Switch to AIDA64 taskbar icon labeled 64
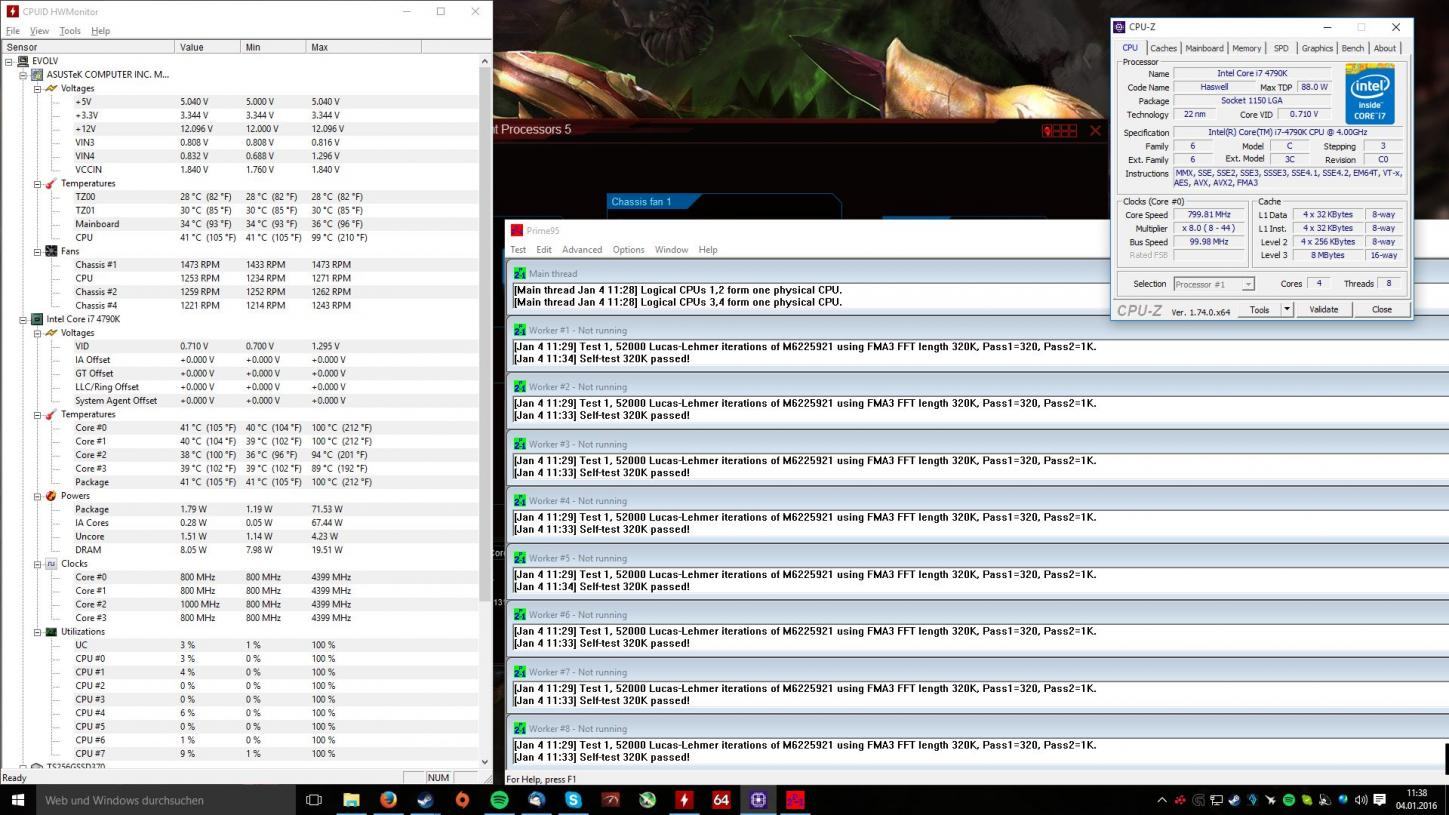 point(721,800)
